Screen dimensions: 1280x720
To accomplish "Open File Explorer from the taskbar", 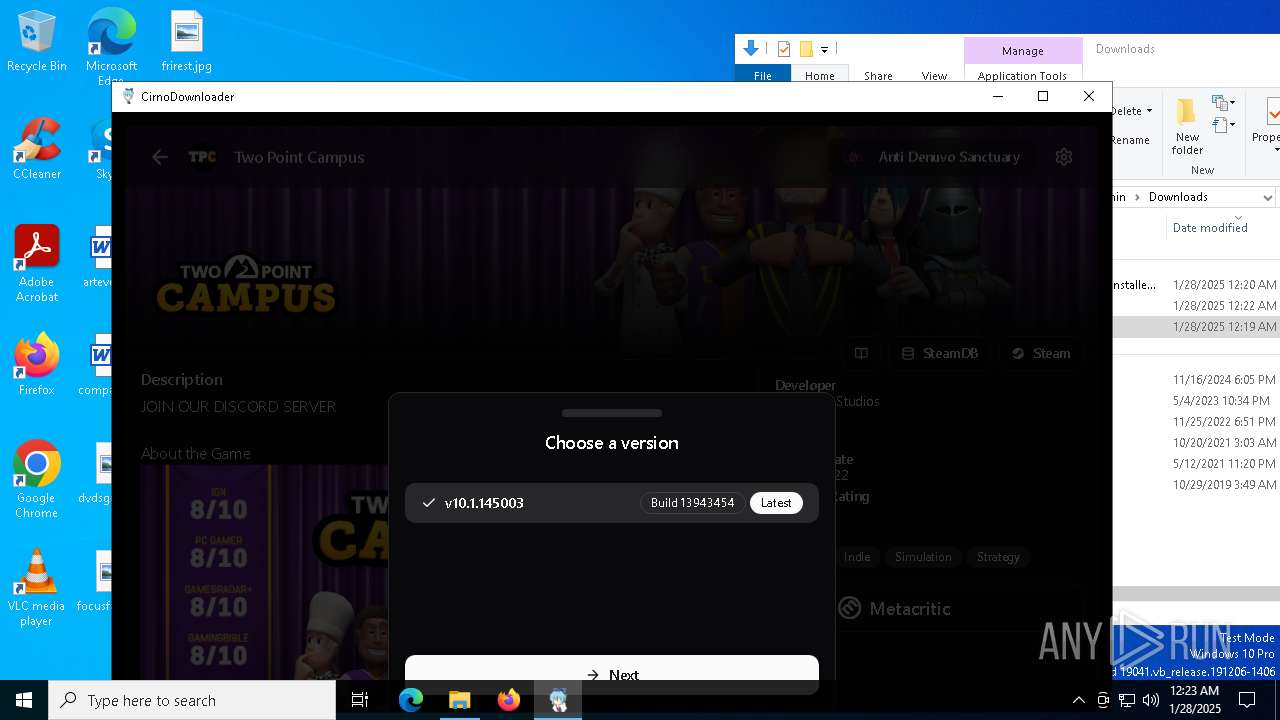I will (x=460, y=700).
